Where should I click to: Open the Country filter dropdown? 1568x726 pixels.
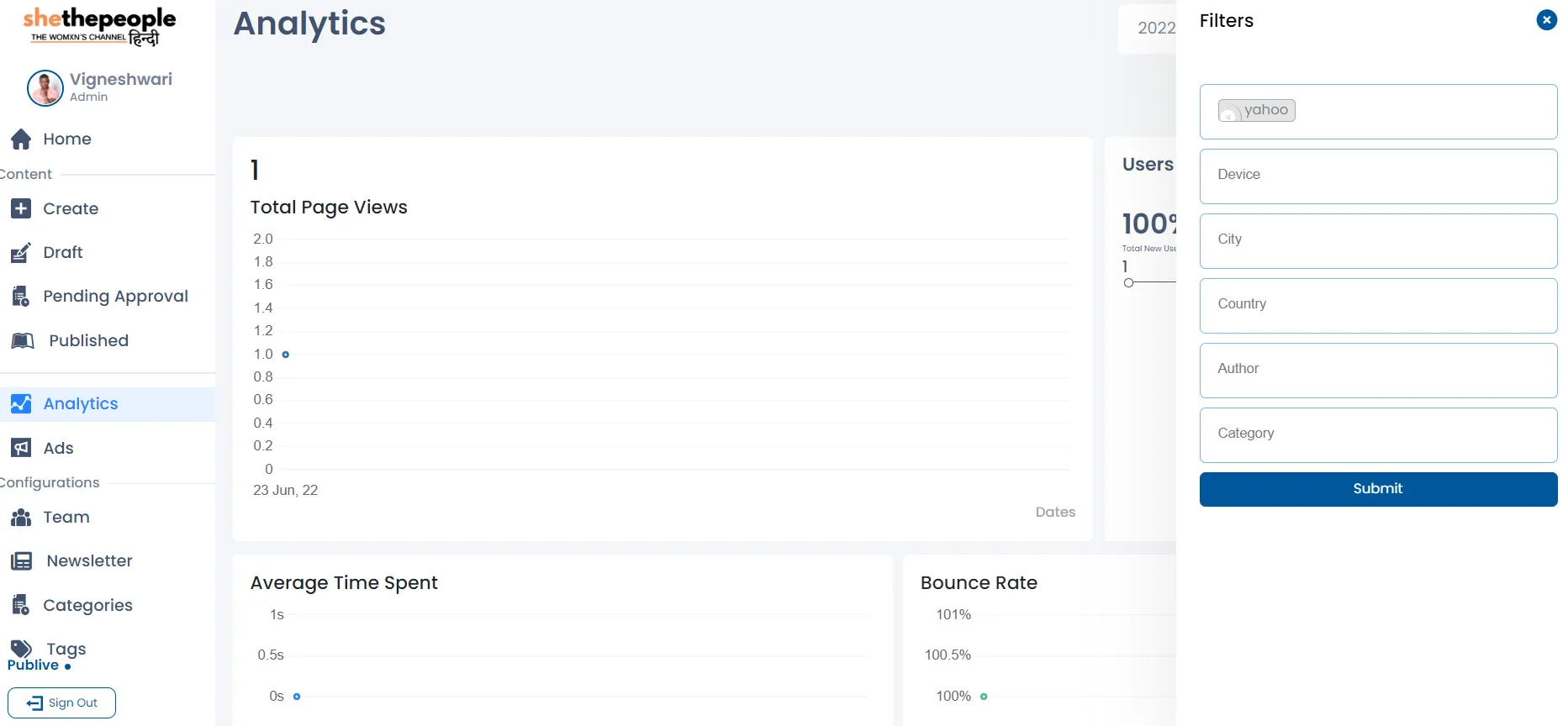point(1378,305)
